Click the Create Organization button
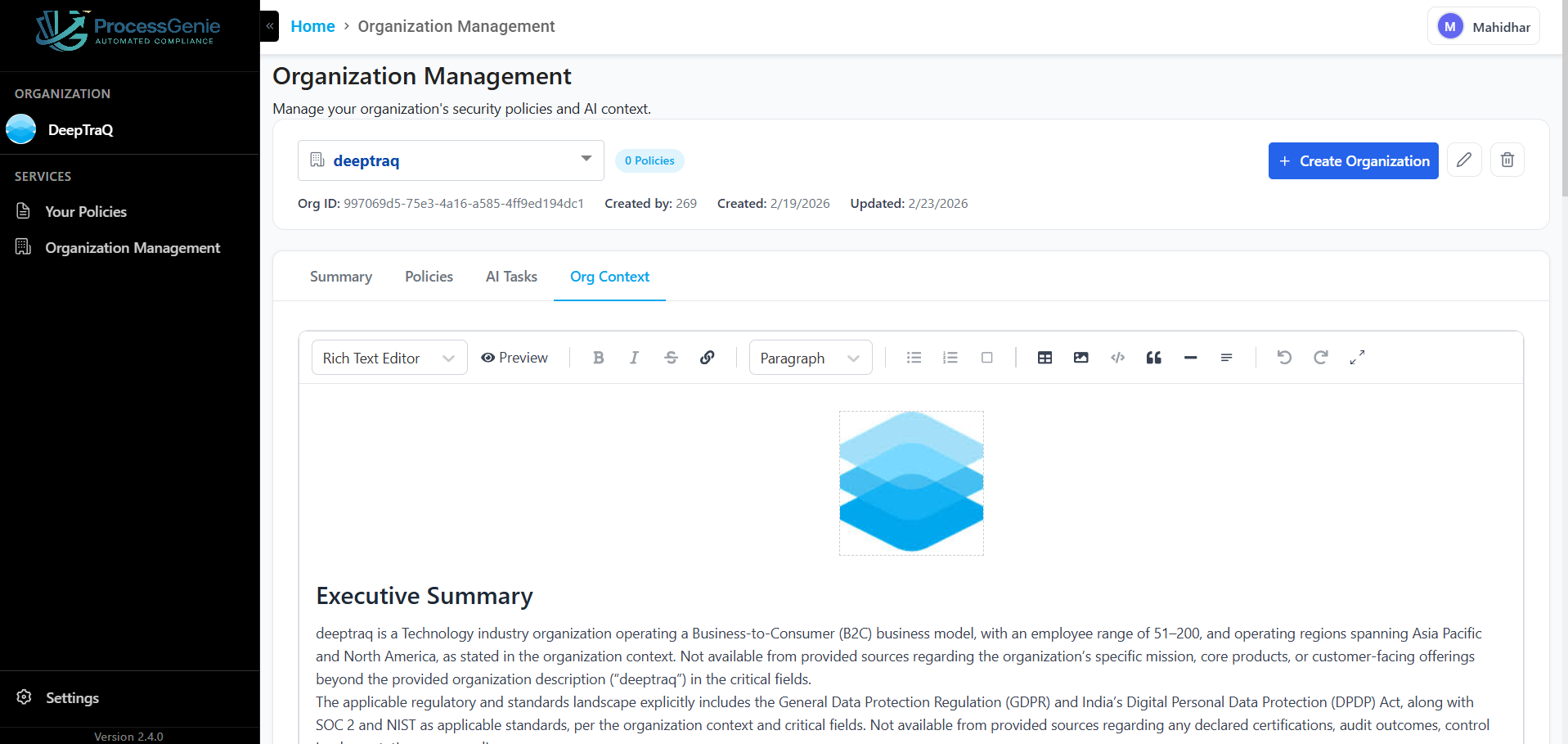Screen dimensions: 1568x744 (1354, 160)
